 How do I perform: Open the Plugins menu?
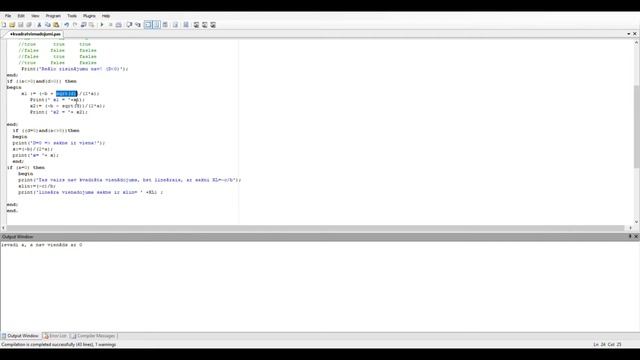(89, 16)
